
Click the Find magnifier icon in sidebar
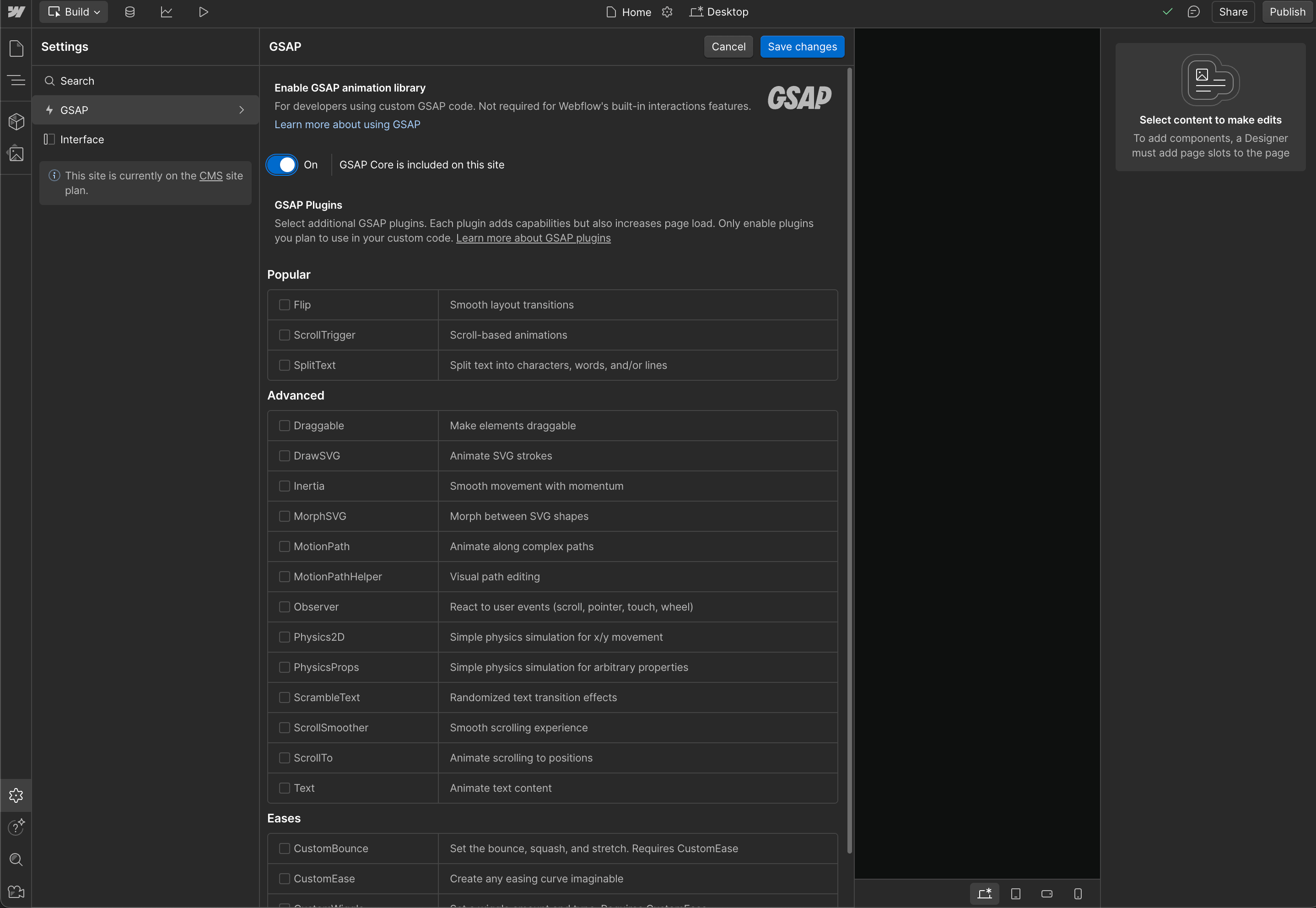click(16, 859)
